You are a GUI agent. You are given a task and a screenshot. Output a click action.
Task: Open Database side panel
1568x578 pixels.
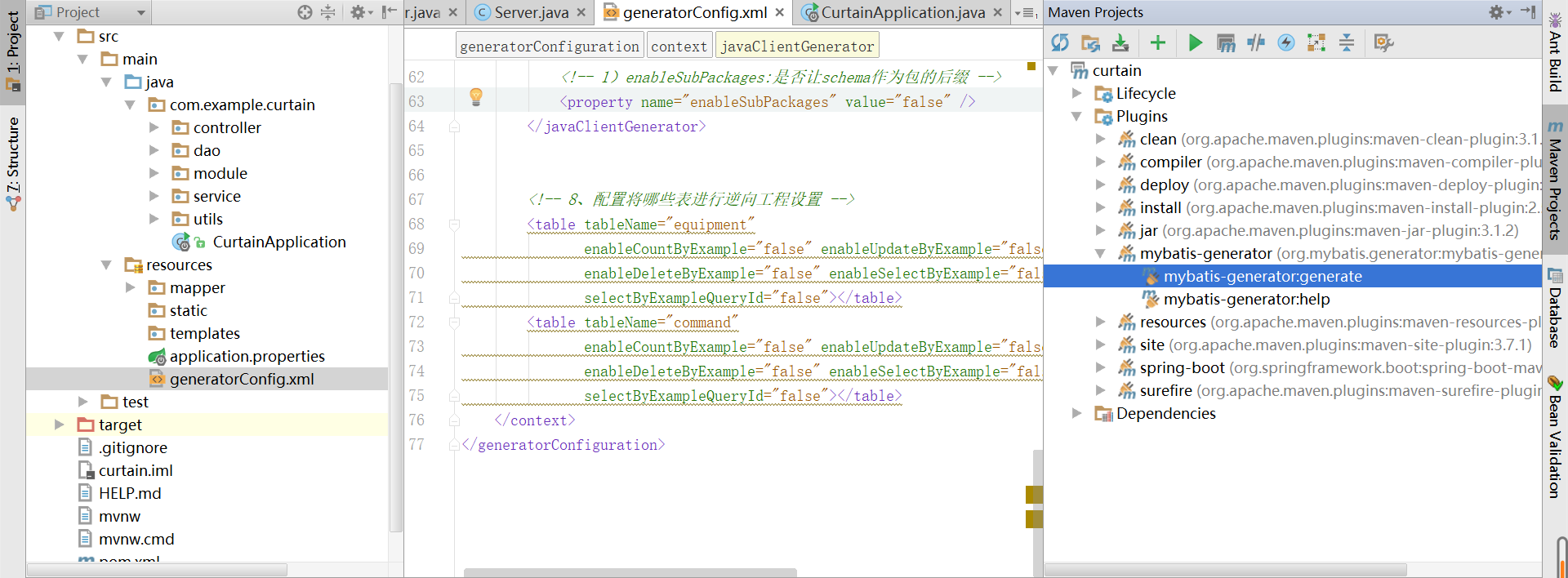(1555, 308)
